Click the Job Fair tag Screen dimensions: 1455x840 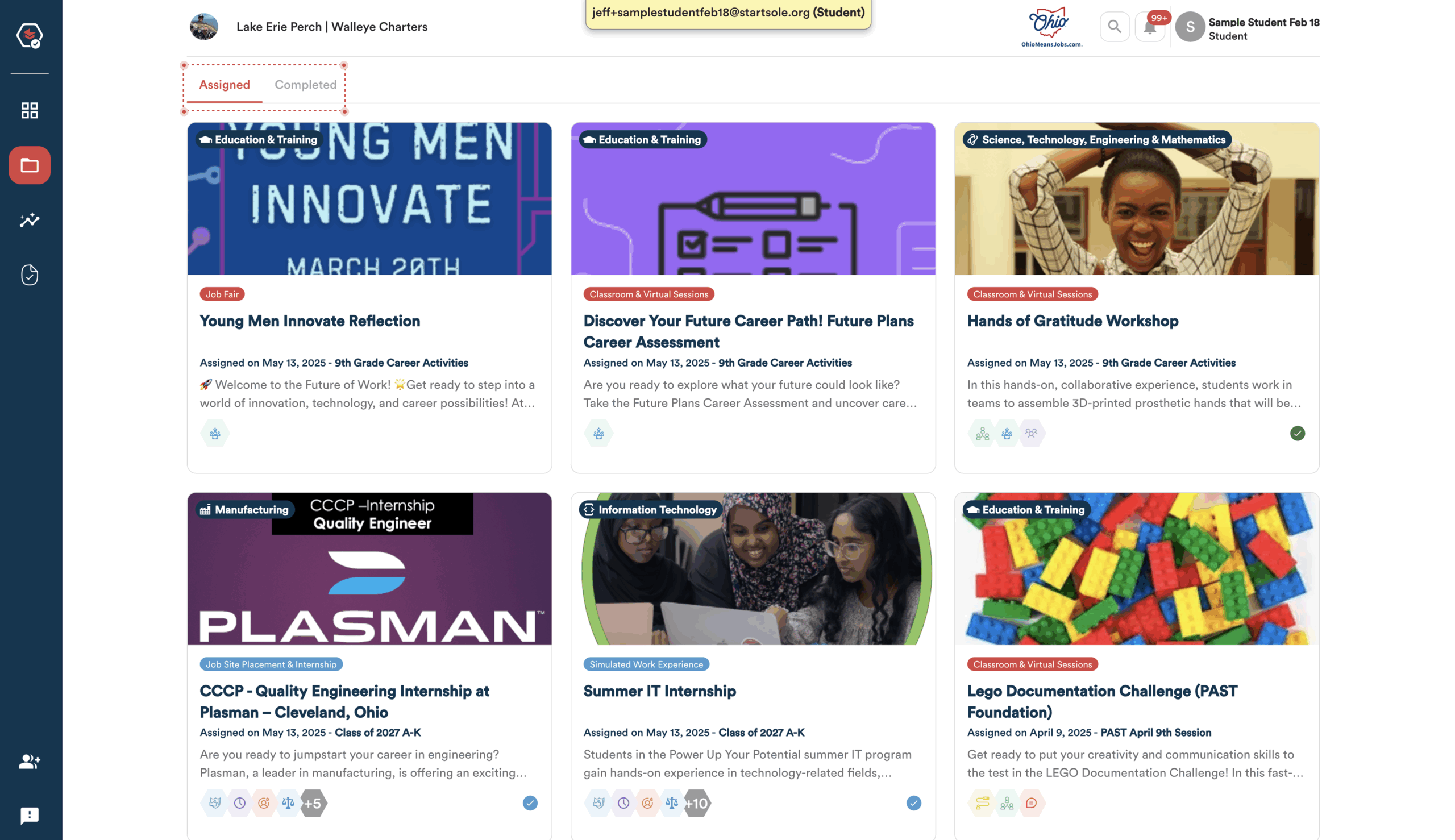point(222,294)
